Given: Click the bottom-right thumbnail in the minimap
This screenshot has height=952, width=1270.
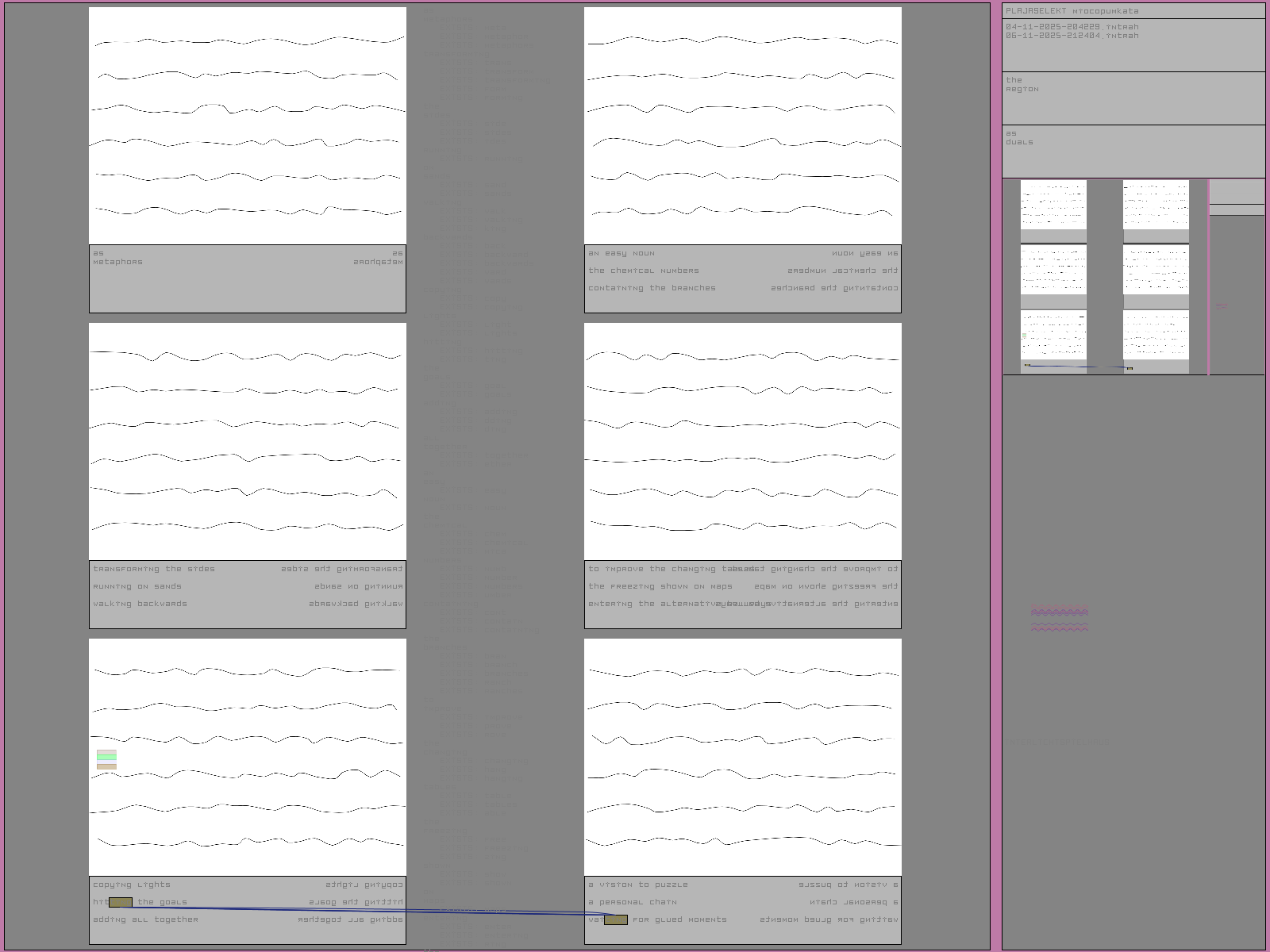Looking at the screenshot, I should 1156,335.
